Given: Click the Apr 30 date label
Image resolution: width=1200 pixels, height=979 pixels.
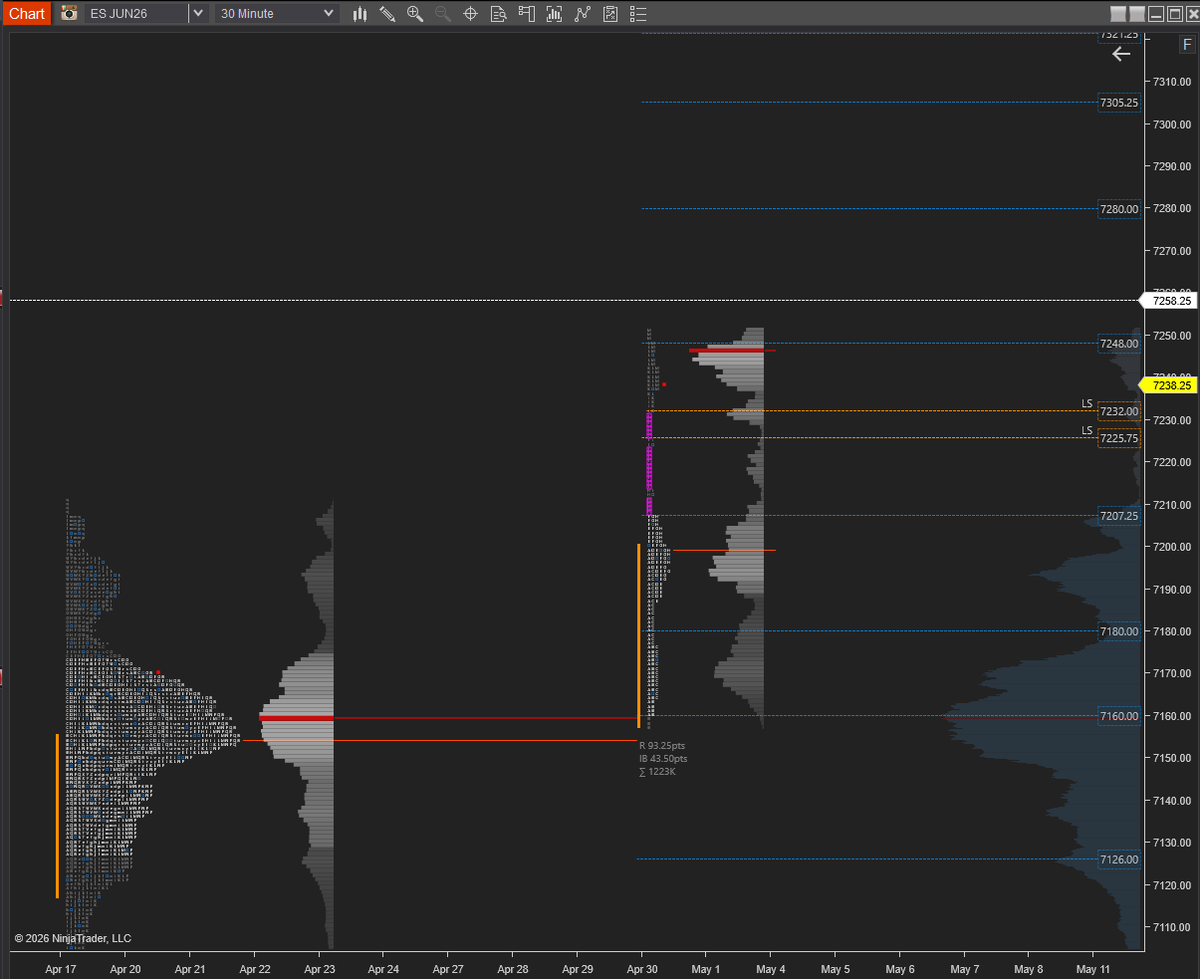Looking at the screenshot, I should [641, 969].
